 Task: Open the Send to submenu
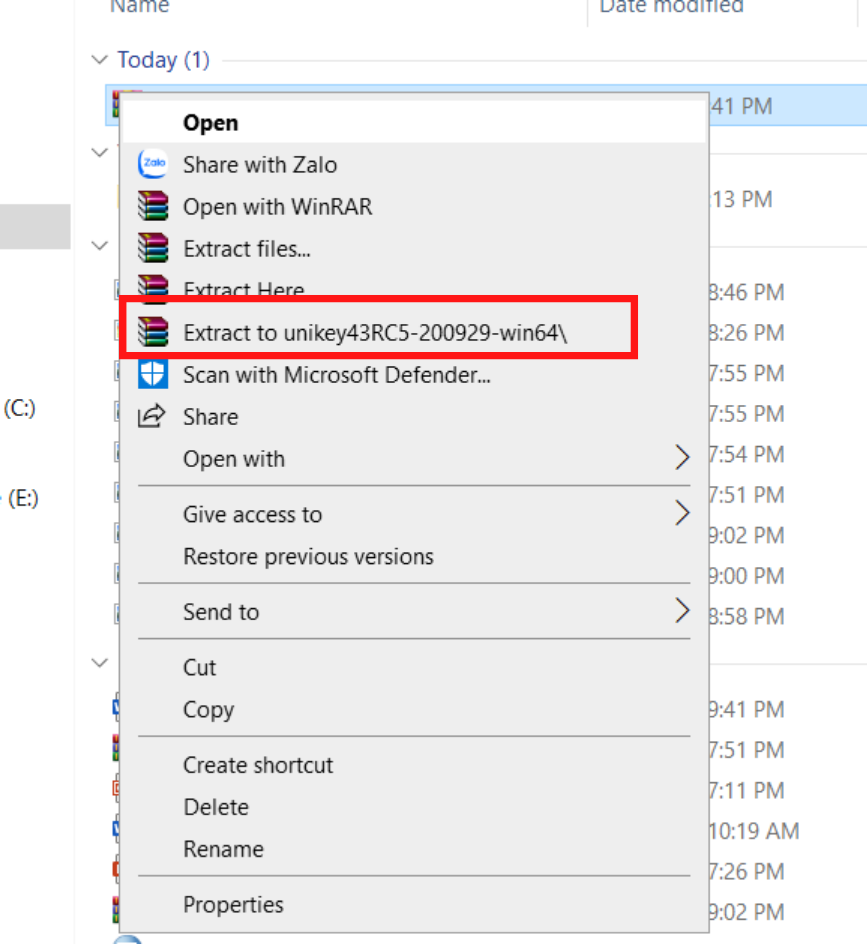point(414,612)
